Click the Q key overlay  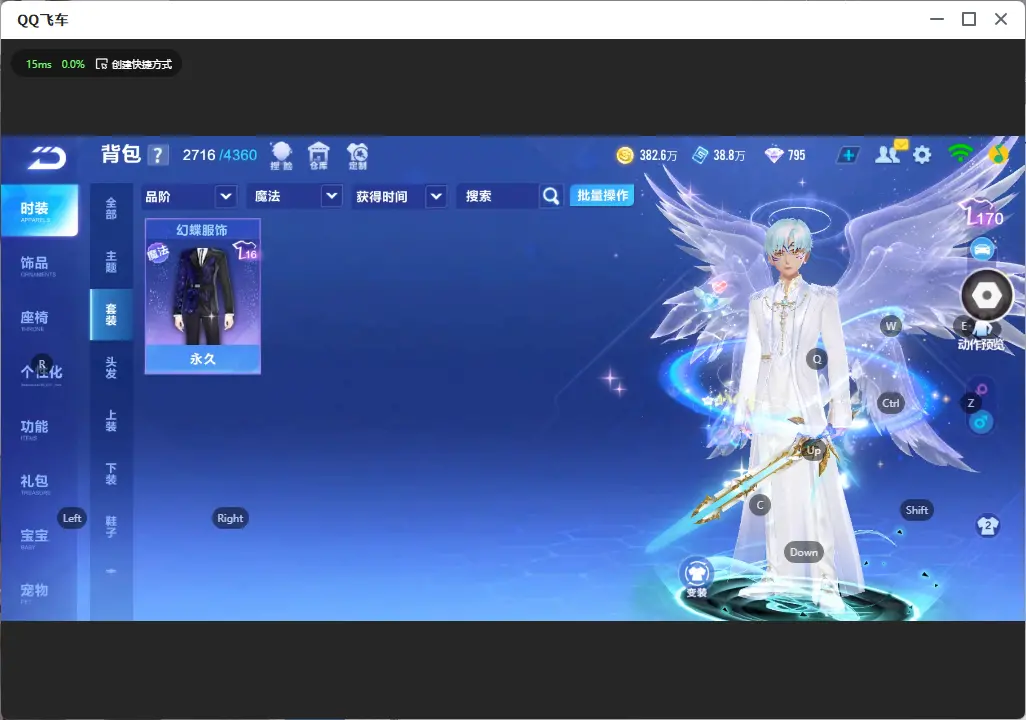click(x=817, y=359)
